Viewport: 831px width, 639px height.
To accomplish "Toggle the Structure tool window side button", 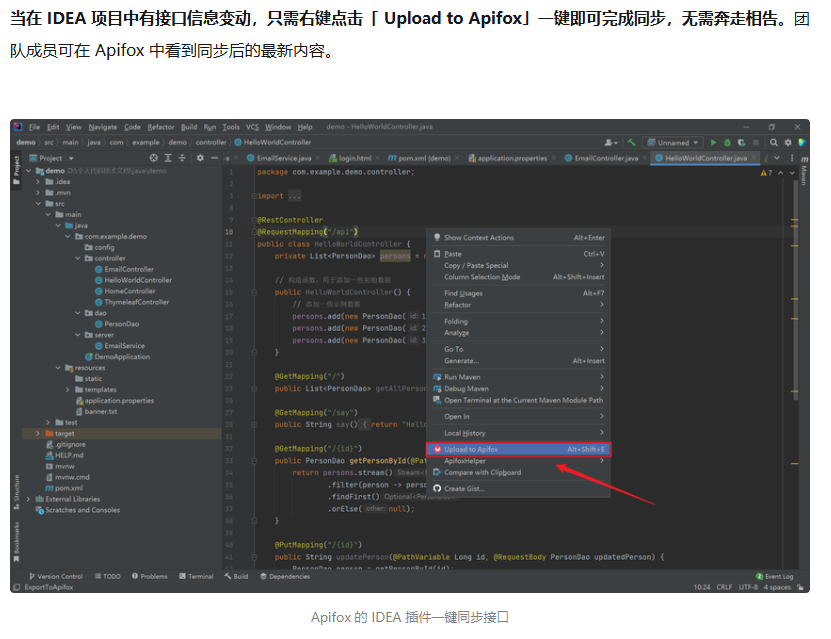I will tap(16, 492).
